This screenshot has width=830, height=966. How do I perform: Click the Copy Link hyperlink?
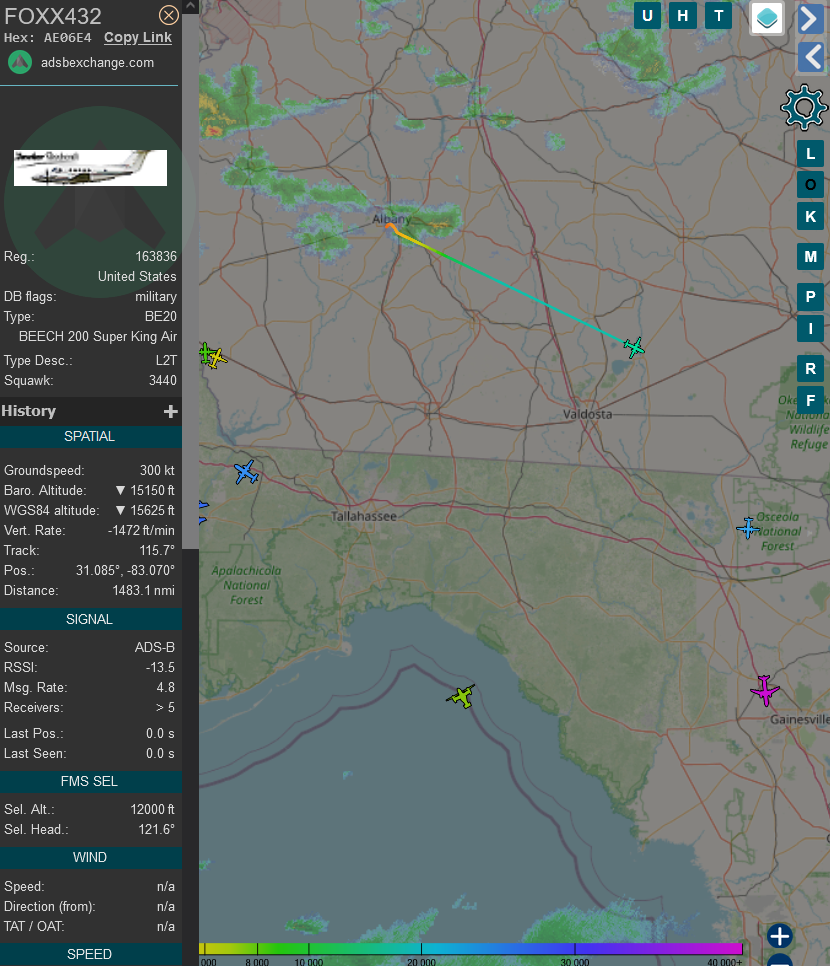pos(137,38)
